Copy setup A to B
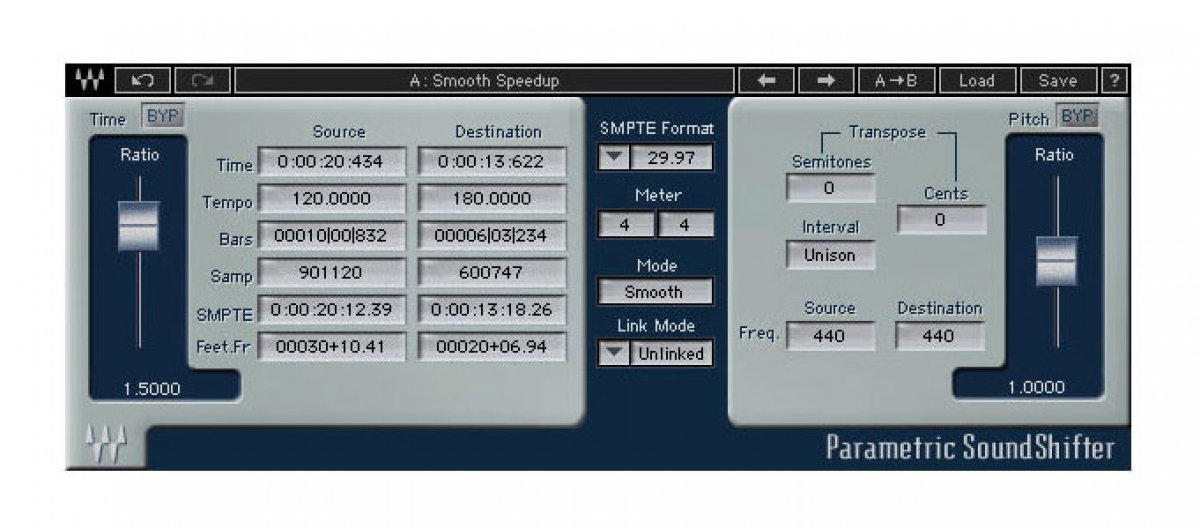This screenshot has height=529, width=1200. (x=895, y=80)
